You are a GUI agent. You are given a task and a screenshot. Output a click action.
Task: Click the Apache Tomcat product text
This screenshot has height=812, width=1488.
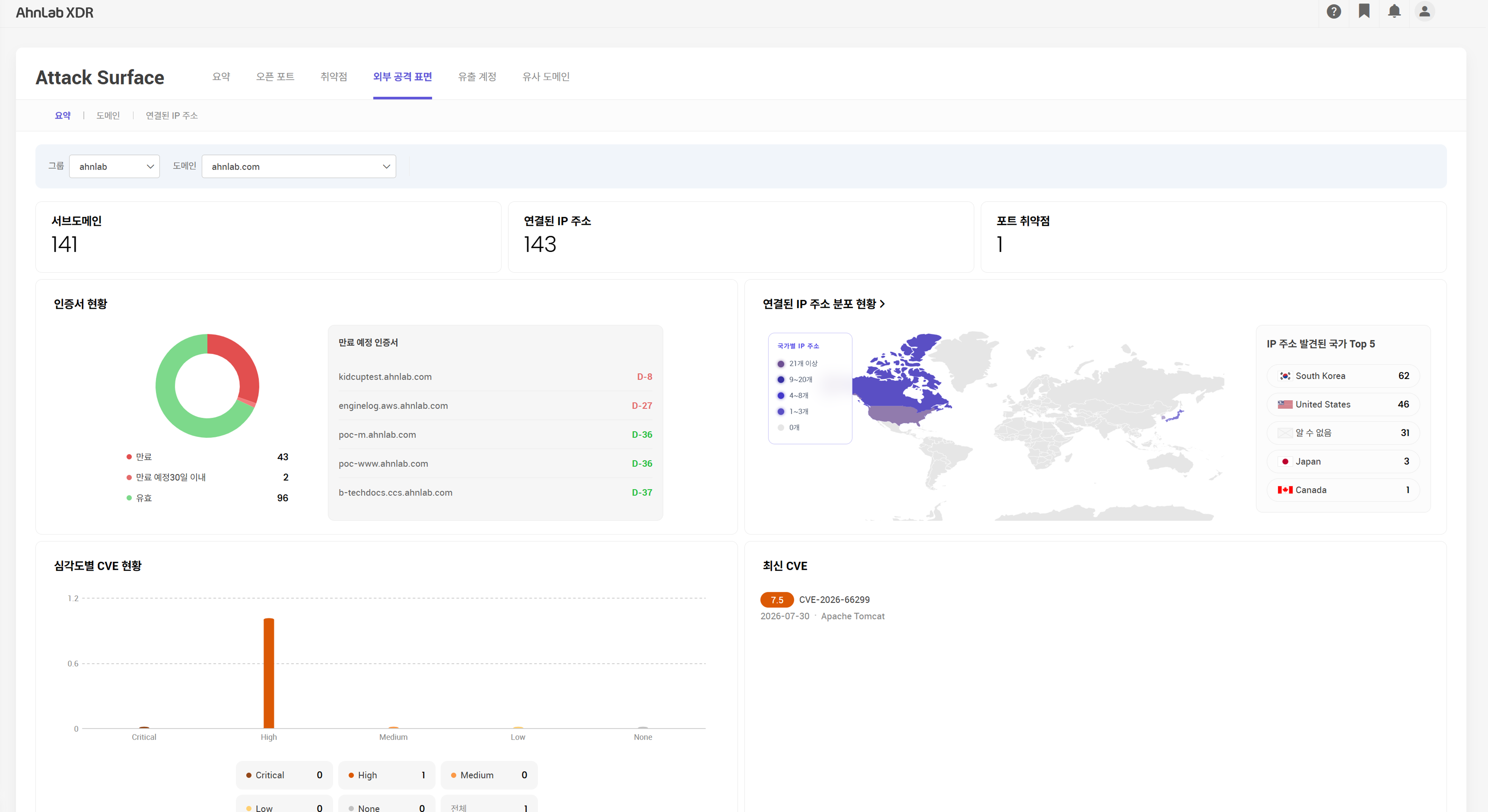point(853,616)
